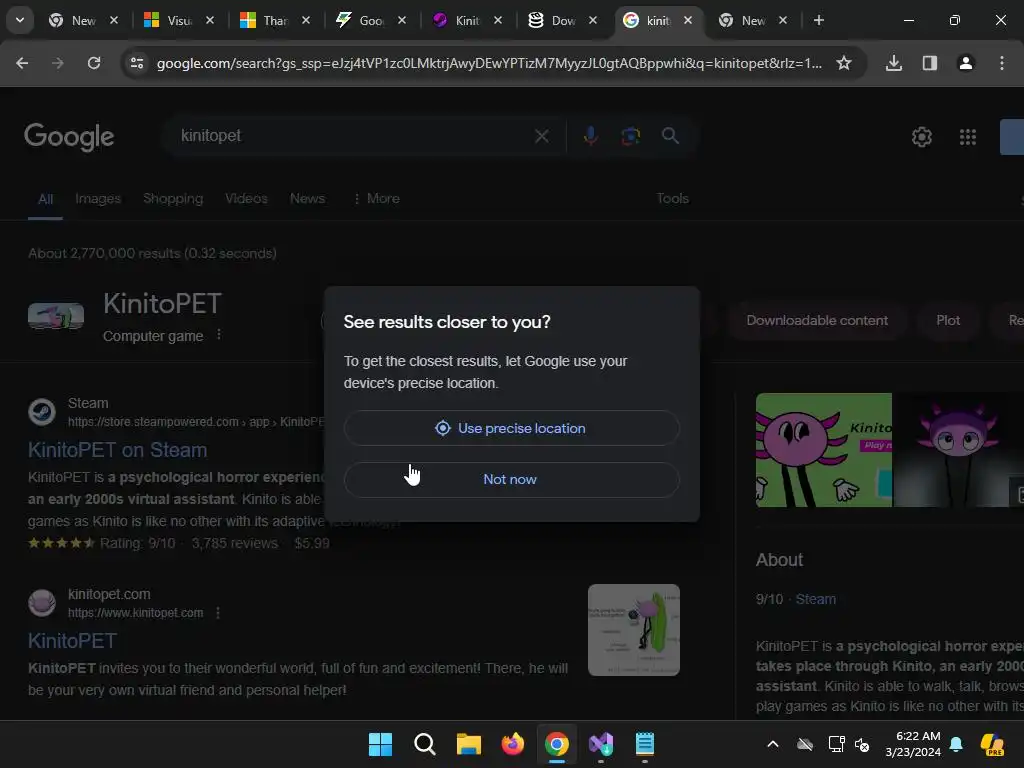Select News search filter
This screenshot has height=768, width=1024.
[x=307, y=199]
